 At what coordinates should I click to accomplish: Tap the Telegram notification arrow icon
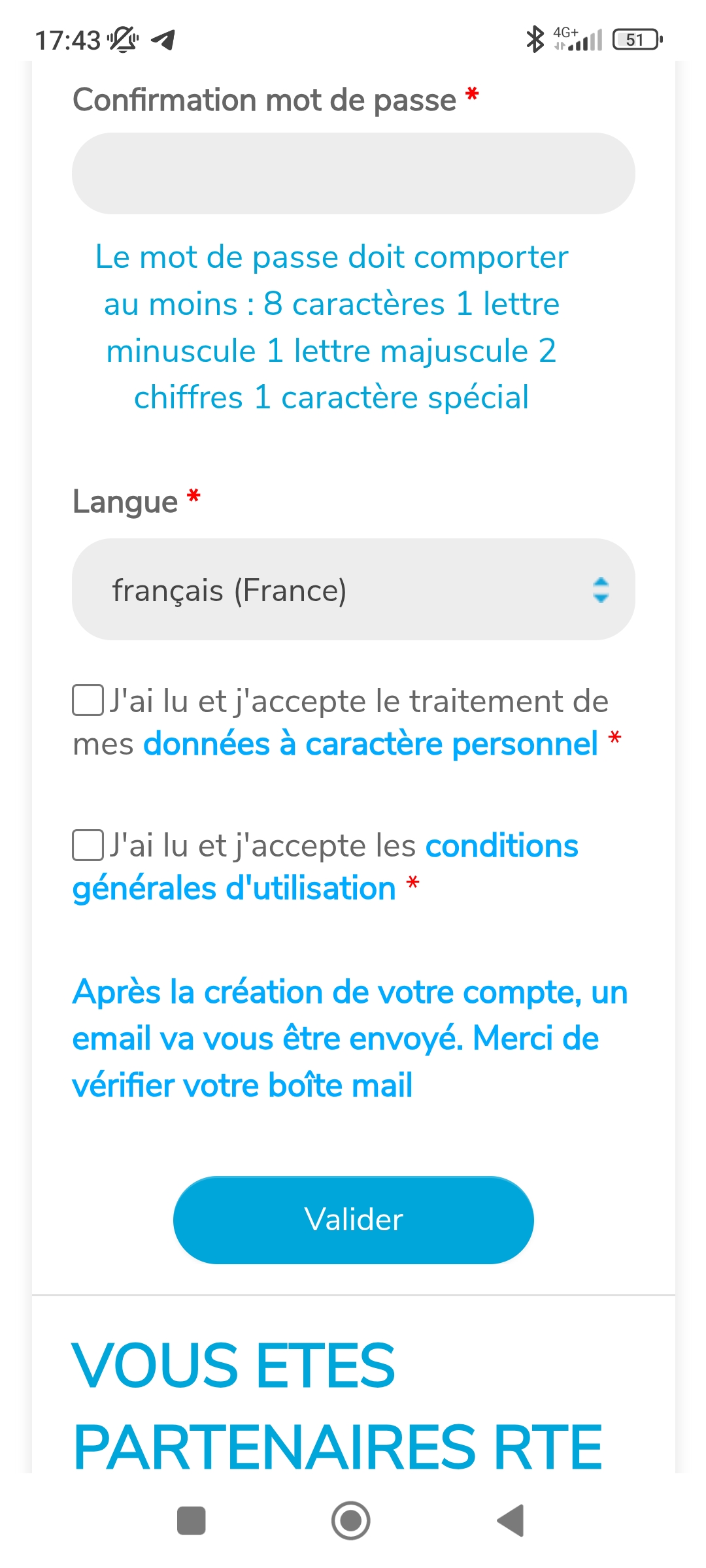(163, 40)
